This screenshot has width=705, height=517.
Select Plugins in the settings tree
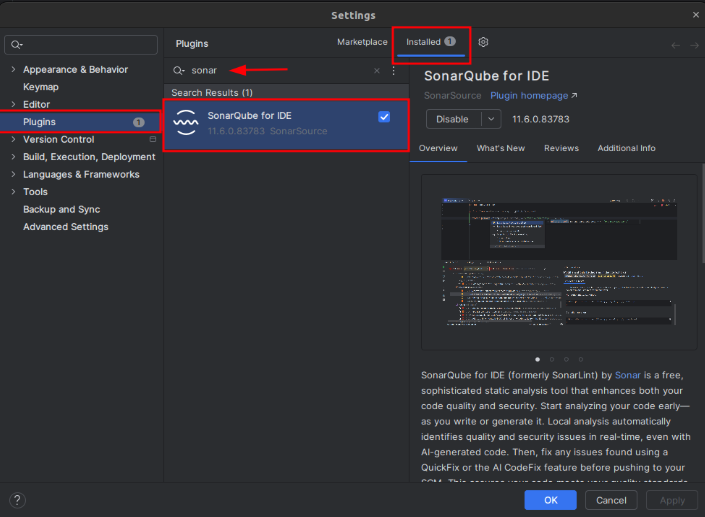[x=80, y=122]
